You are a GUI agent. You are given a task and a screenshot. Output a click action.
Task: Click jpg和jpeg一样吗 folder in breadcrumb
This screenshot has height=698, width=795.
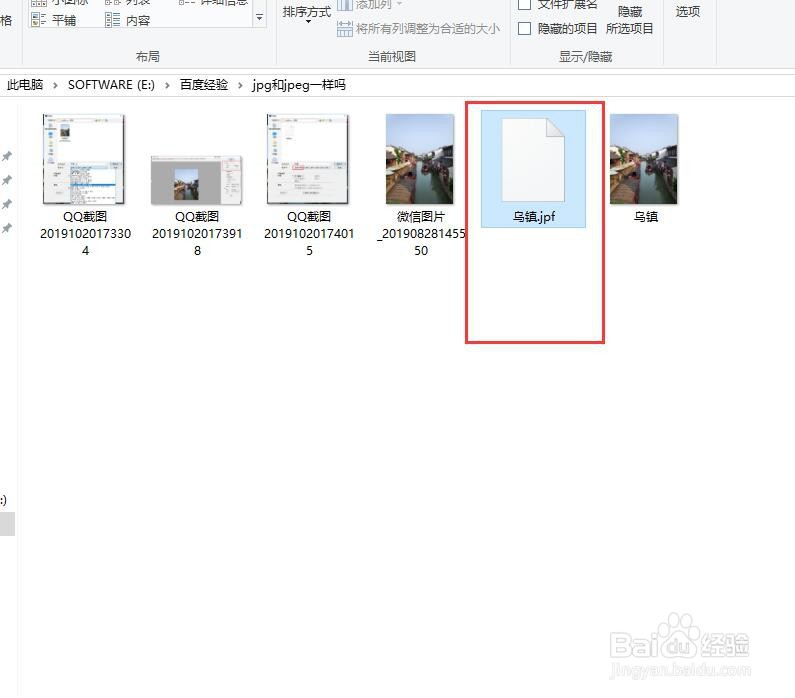click(x=299, y=85)
